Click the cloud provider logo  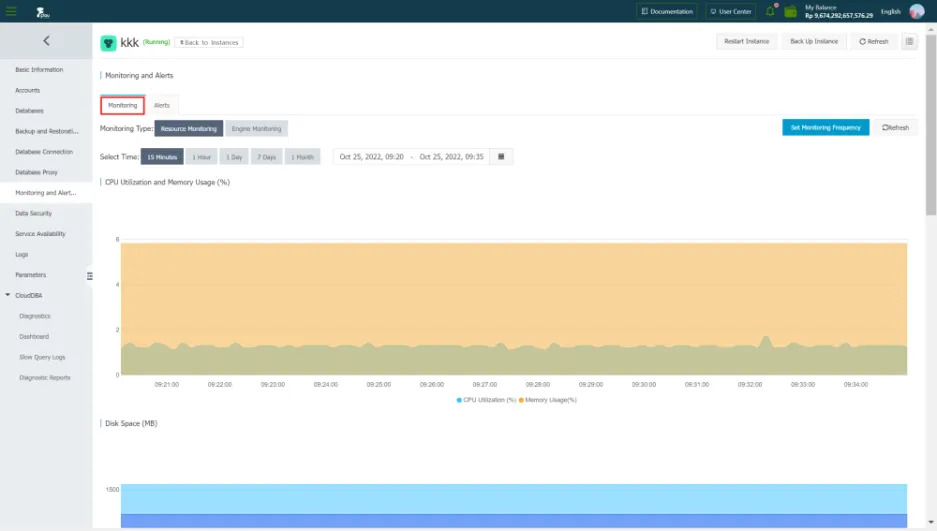pyautogui.click(x=42, y=12)
